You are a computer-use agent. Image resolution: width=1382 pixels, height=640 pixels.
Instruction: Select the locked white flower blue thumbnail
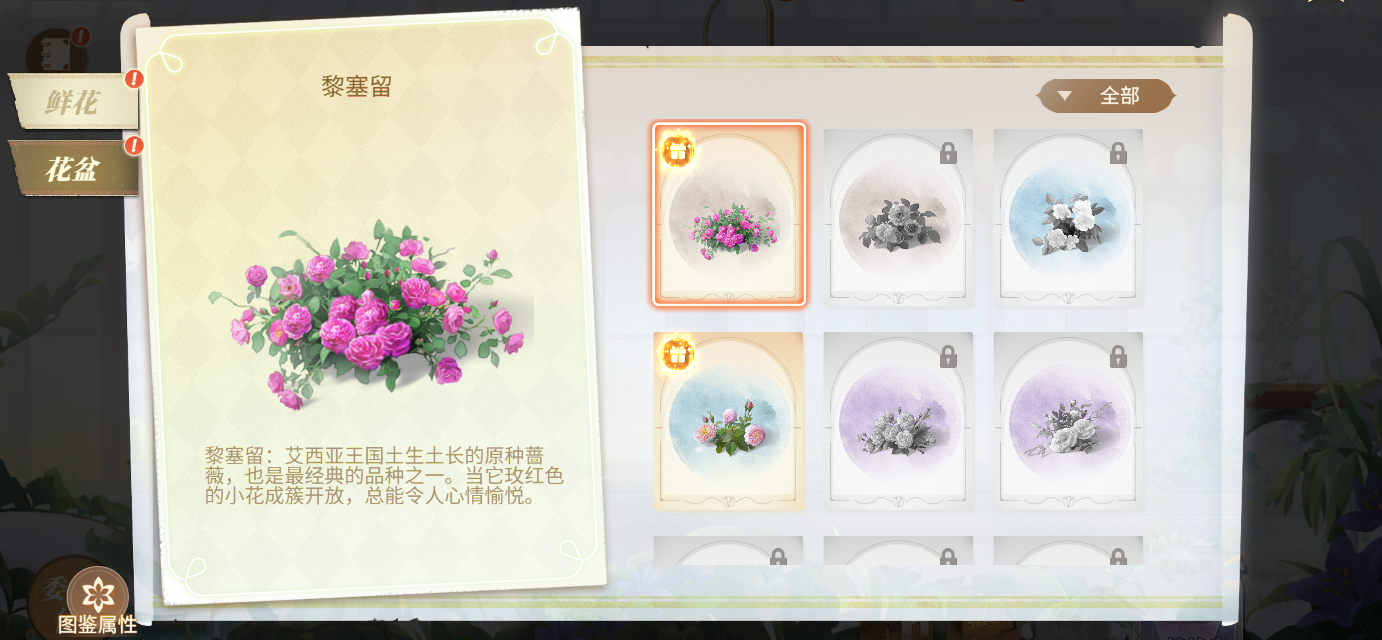pos(1068,218)
